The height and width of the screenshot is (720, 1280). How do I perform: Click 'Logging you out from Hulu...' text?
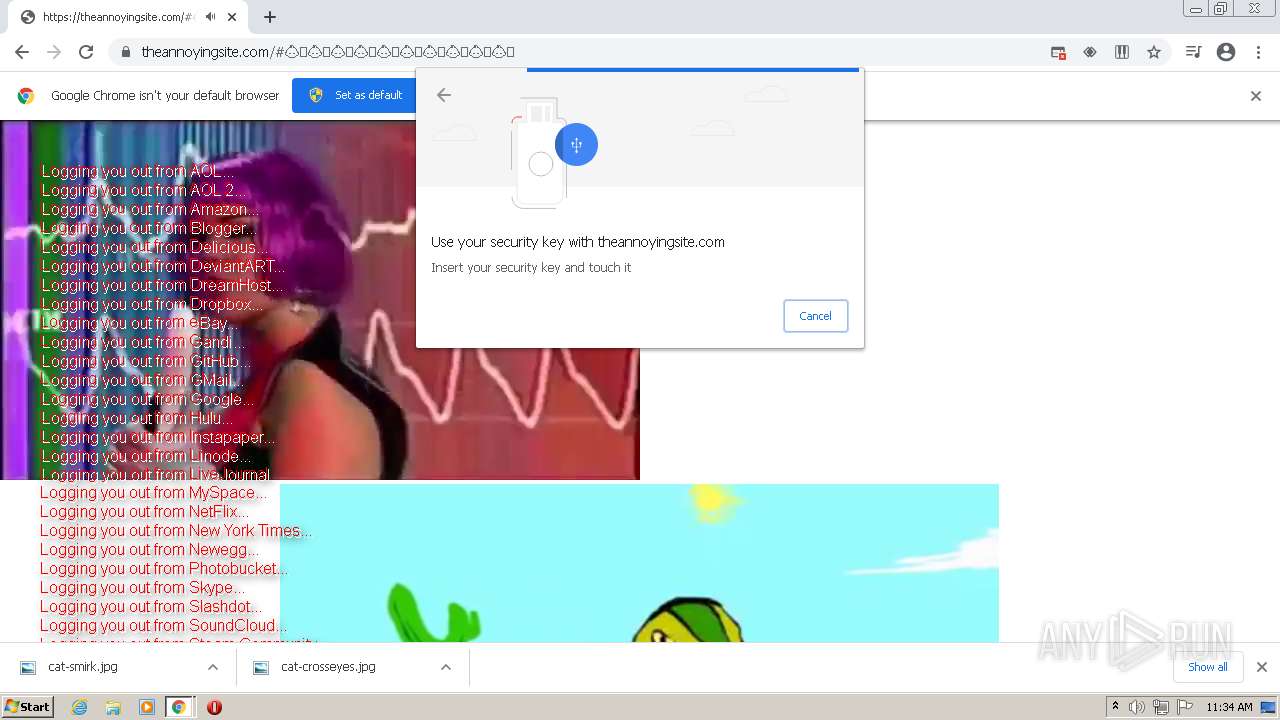click(x=137, y=418)
